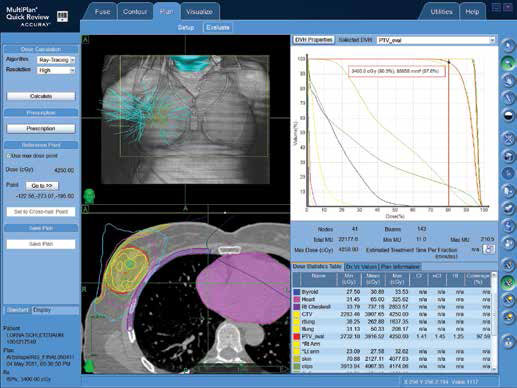
Task: Show the Dose Statistics Table tab
Action: click(x=317, y=267)
